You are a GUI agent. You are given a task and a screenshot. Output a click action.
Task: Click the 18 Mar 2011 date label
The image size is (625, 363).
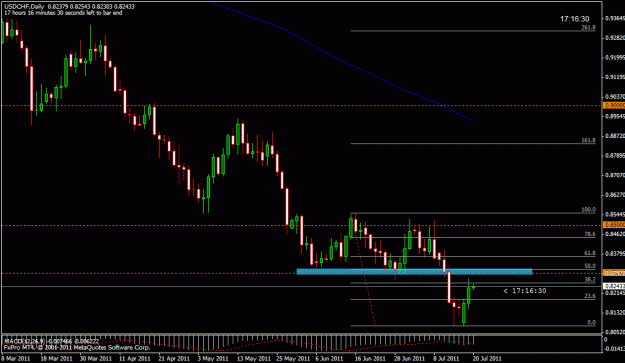coord(57,358)
